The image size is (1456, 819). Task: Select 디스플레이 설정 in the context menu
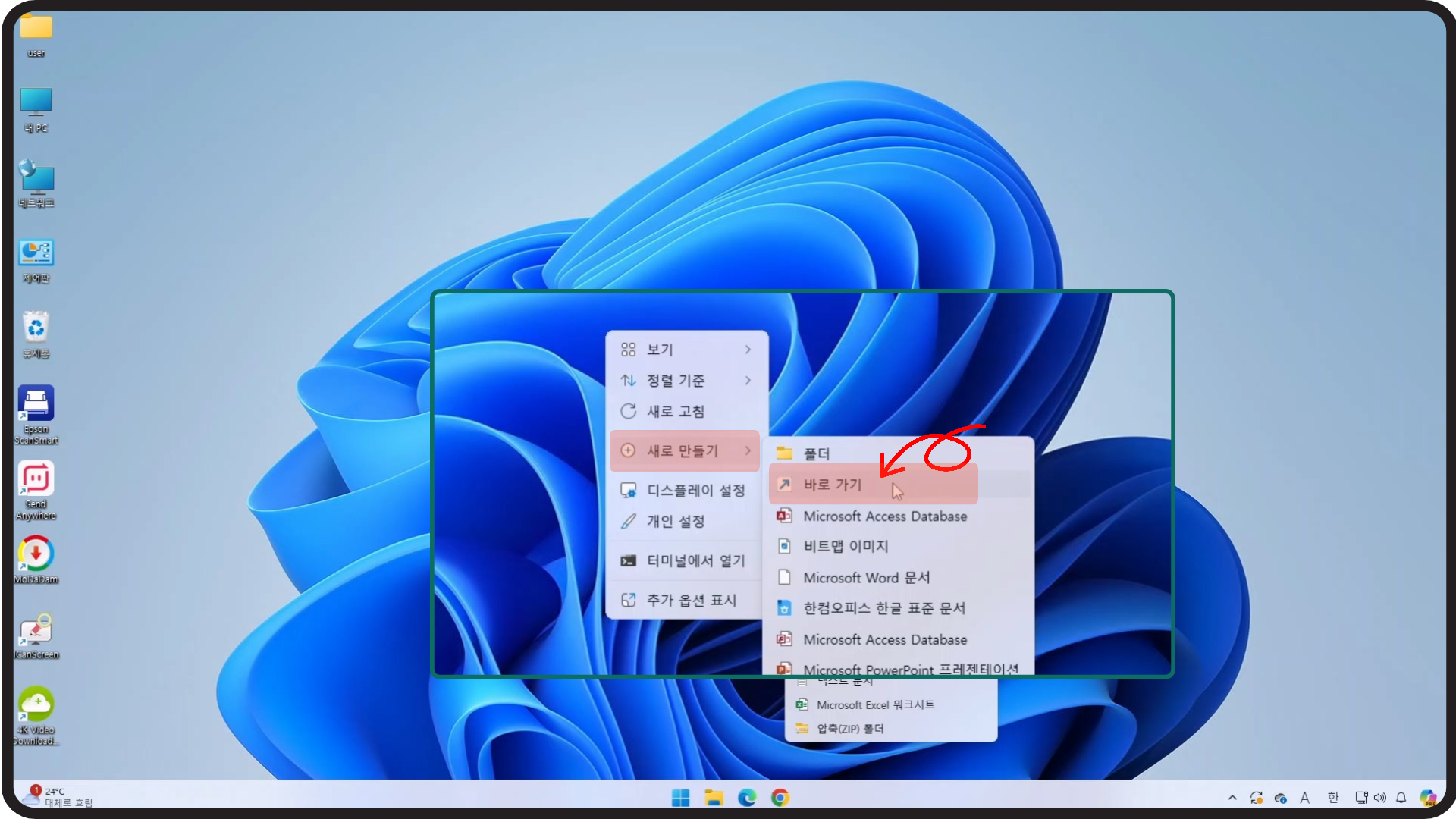[695, 491]
